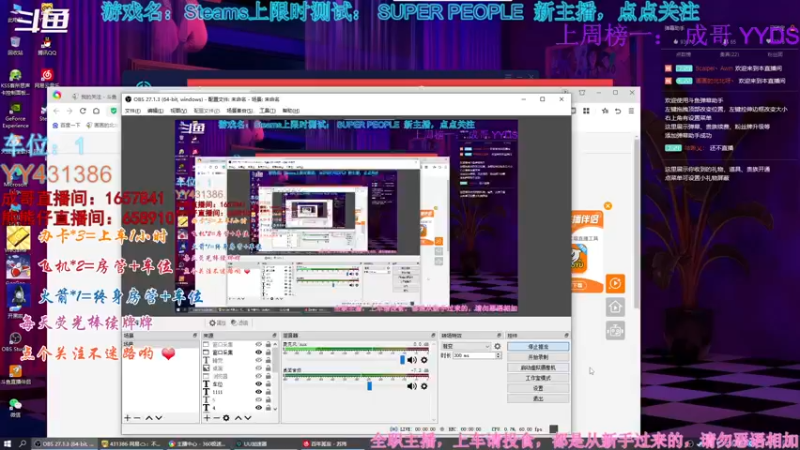
Task: Add a new source with plus icon
Action: [207, 418]
